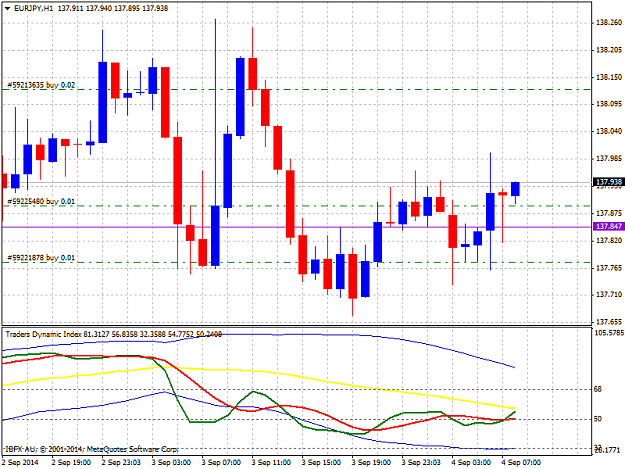Screen dimensions: 625x469
Task: Open the chart menu triangle beside EURJPY,H1
Action: (x=8, y=8)
